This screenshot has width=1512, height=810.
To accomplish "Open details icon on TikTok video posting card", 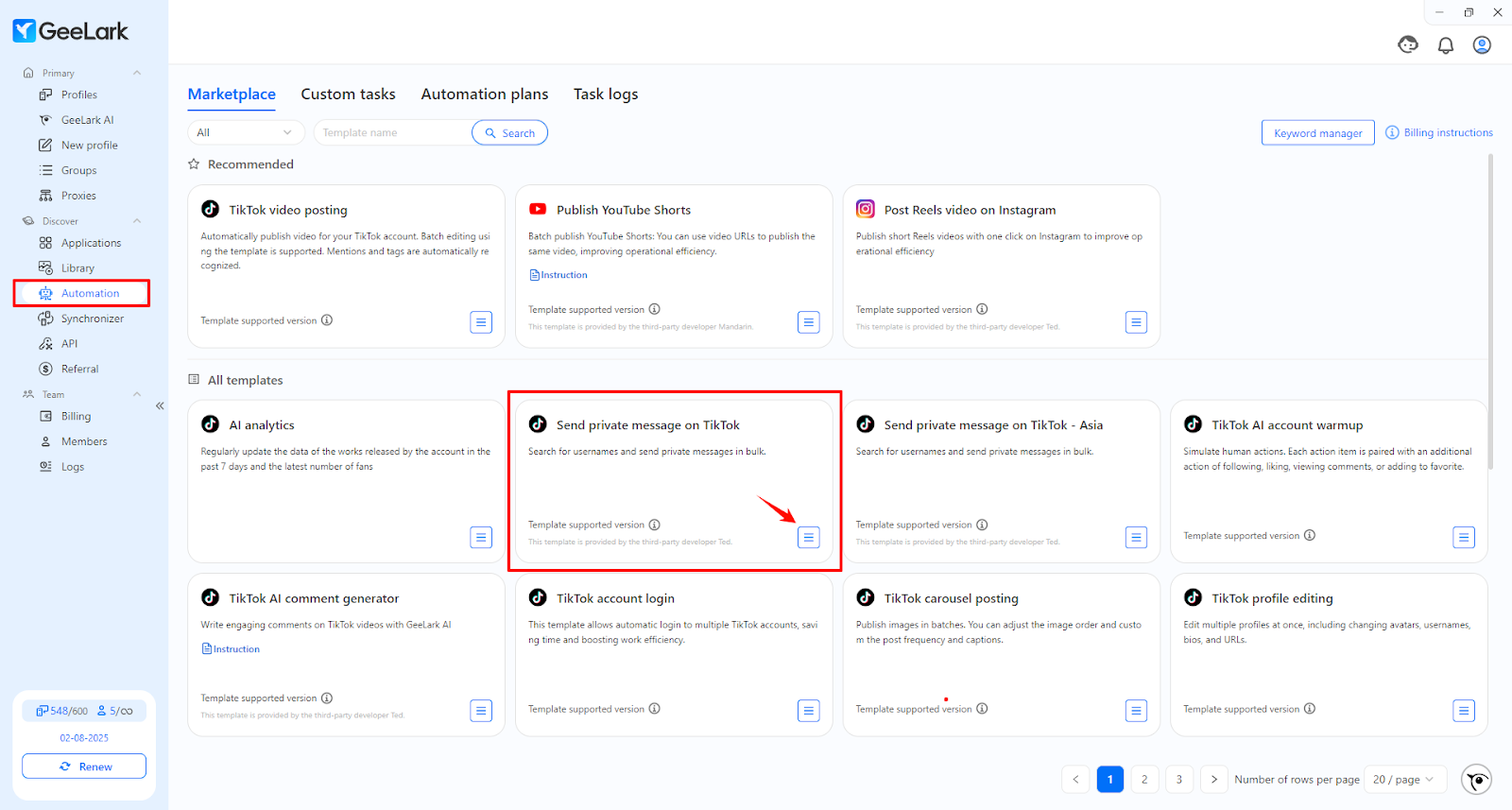I will [x=481, y=322].
